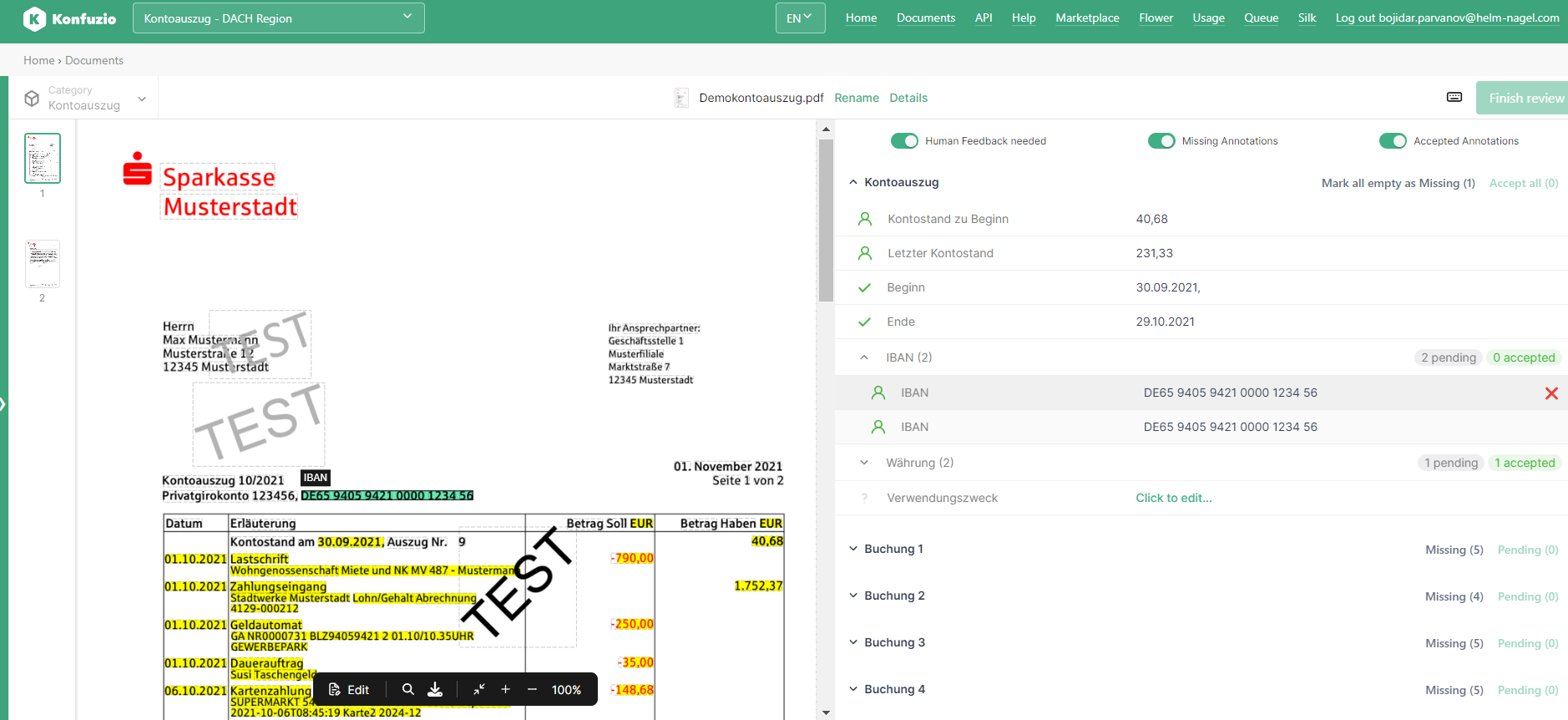Open Flower in the top menu
The height and width of the screenshot is (720, 1568).
click(x=1156, y=18)
